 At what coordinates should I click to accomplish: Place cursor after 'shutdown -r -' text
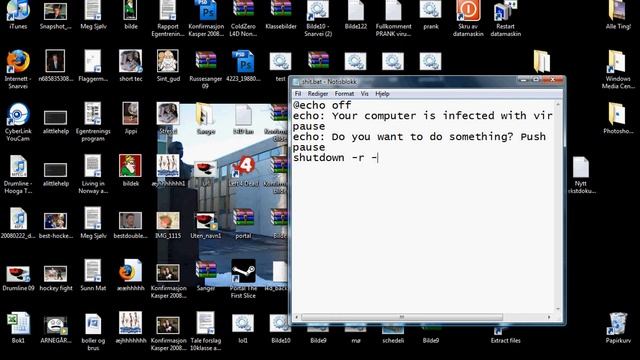[x=378, y=158]
